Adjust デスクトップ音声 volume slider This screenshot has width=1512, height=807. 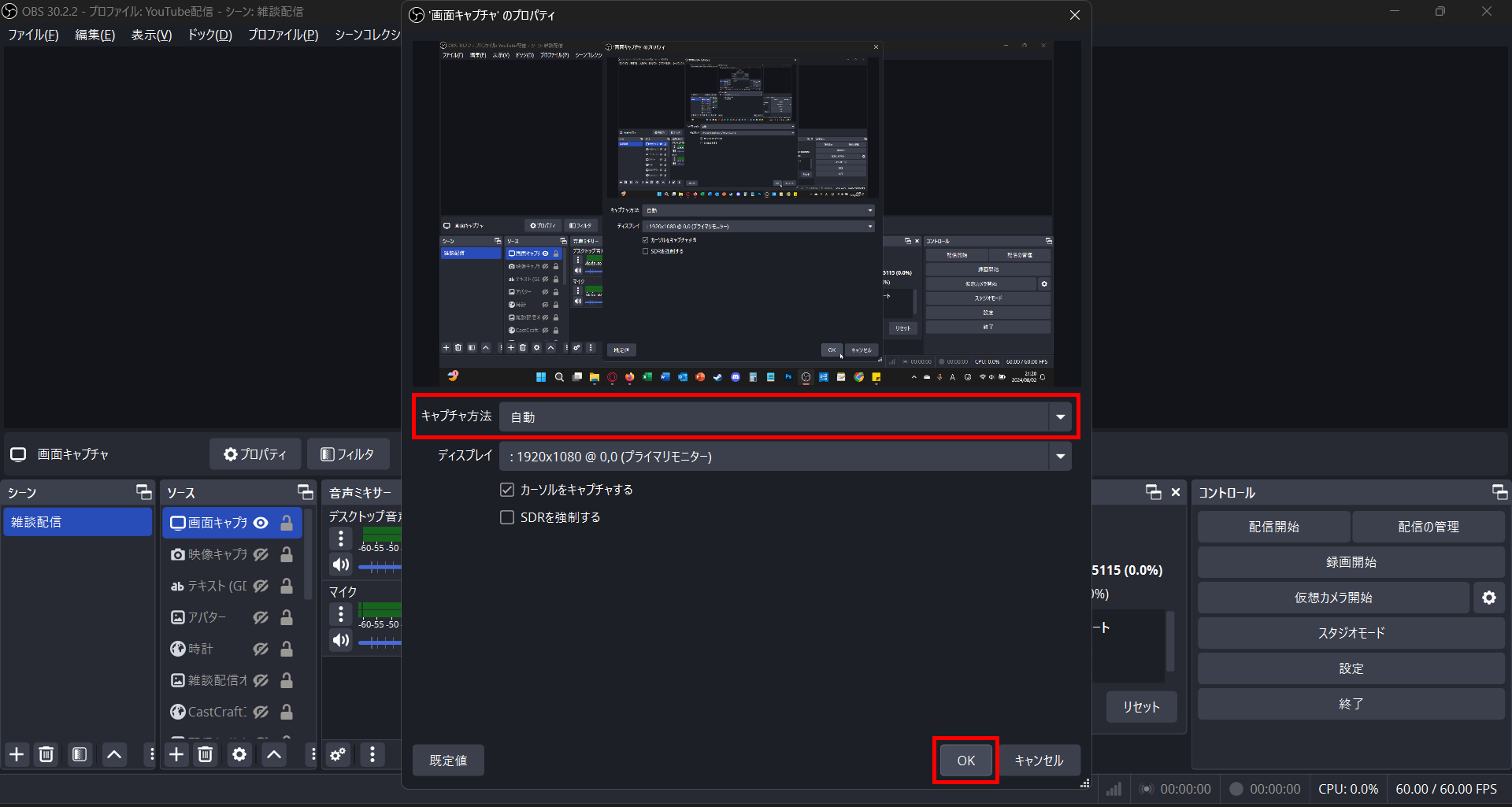pyautogui.click(x=380, y=567)
